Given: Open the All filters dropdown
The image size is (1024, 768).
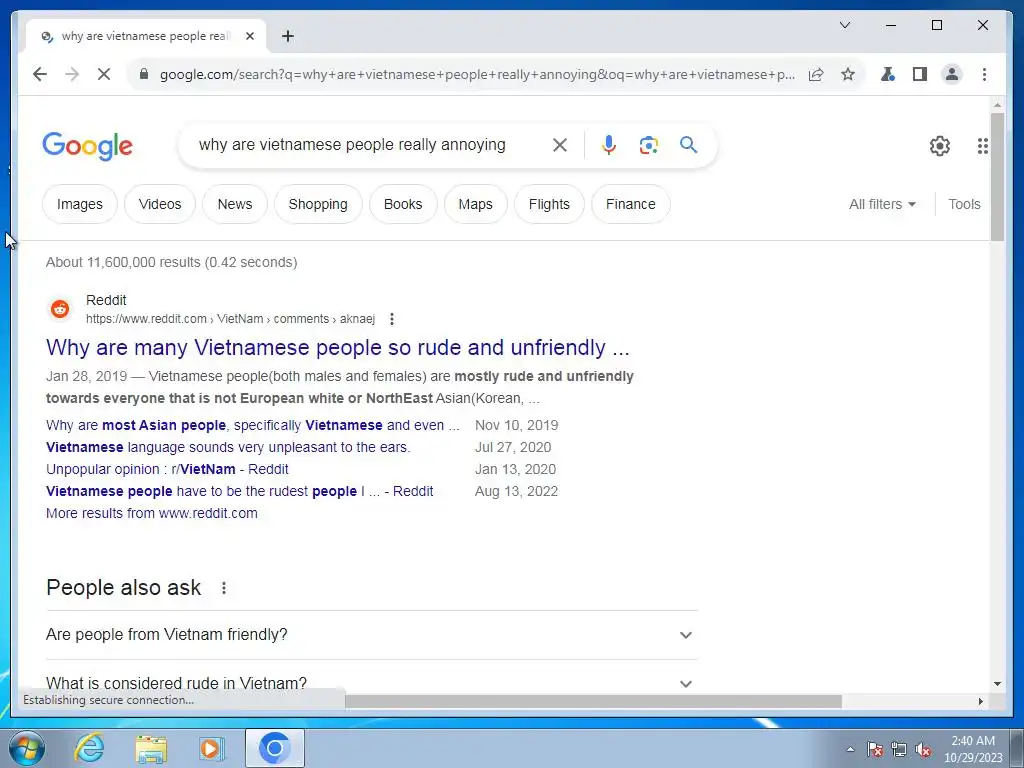Looking at the screenshot, I should point(882,204).
